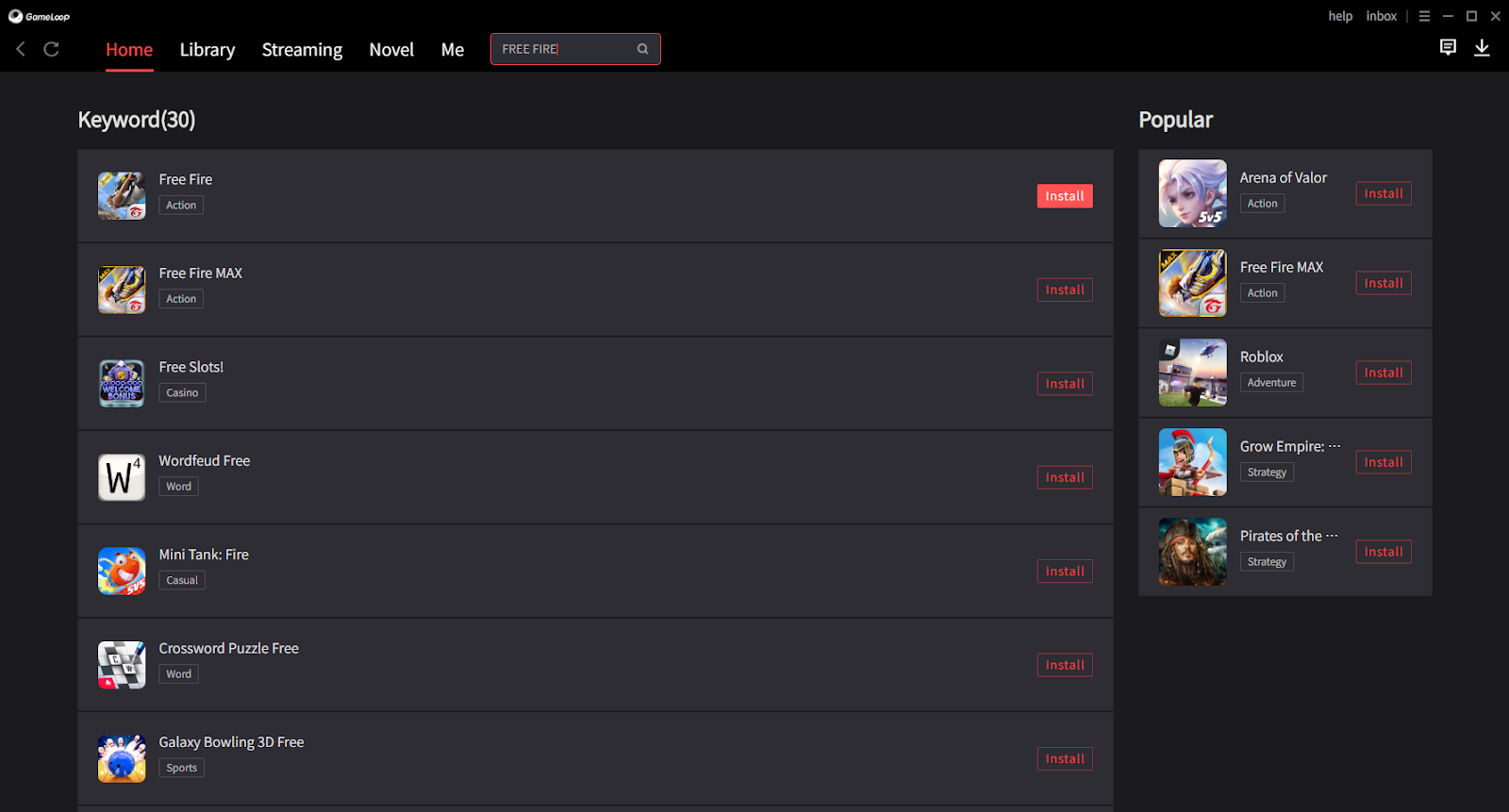The width and height of the screenshot is (1509, 812).
Task: Install Arena of Valor
Action: point(1384,193)
